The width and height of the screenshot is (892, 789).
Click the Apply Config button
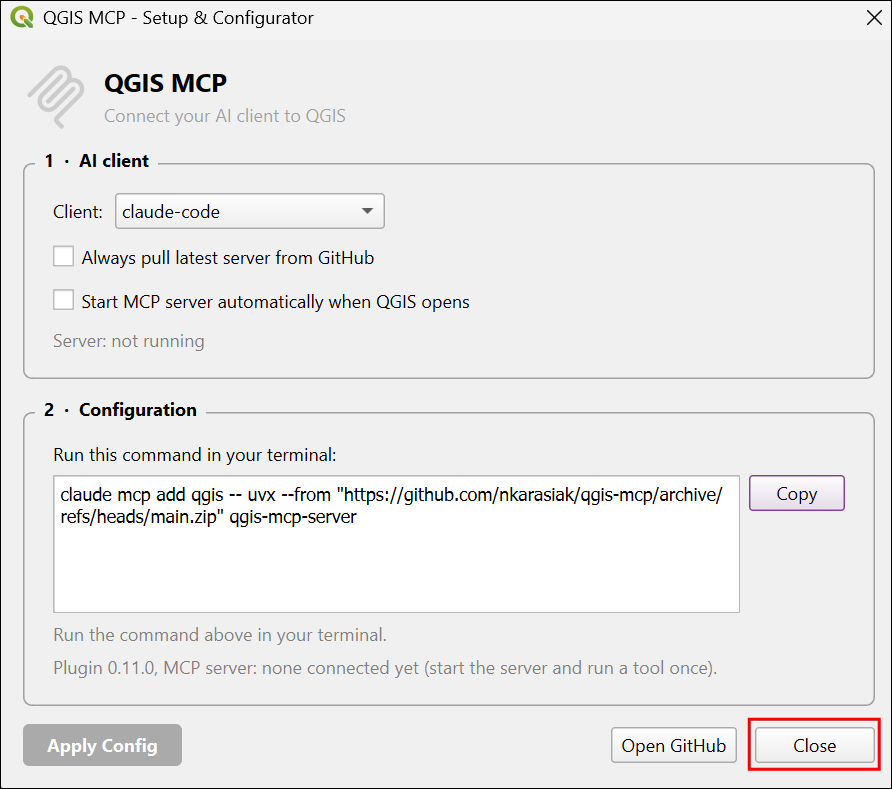tap(102, 745)
